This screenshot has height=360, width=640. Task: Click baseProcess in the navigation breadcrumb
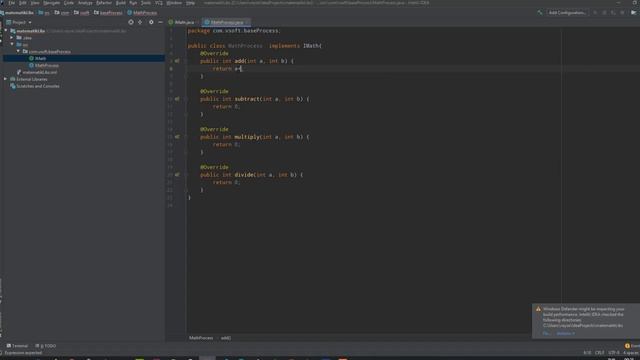(111, 13)
